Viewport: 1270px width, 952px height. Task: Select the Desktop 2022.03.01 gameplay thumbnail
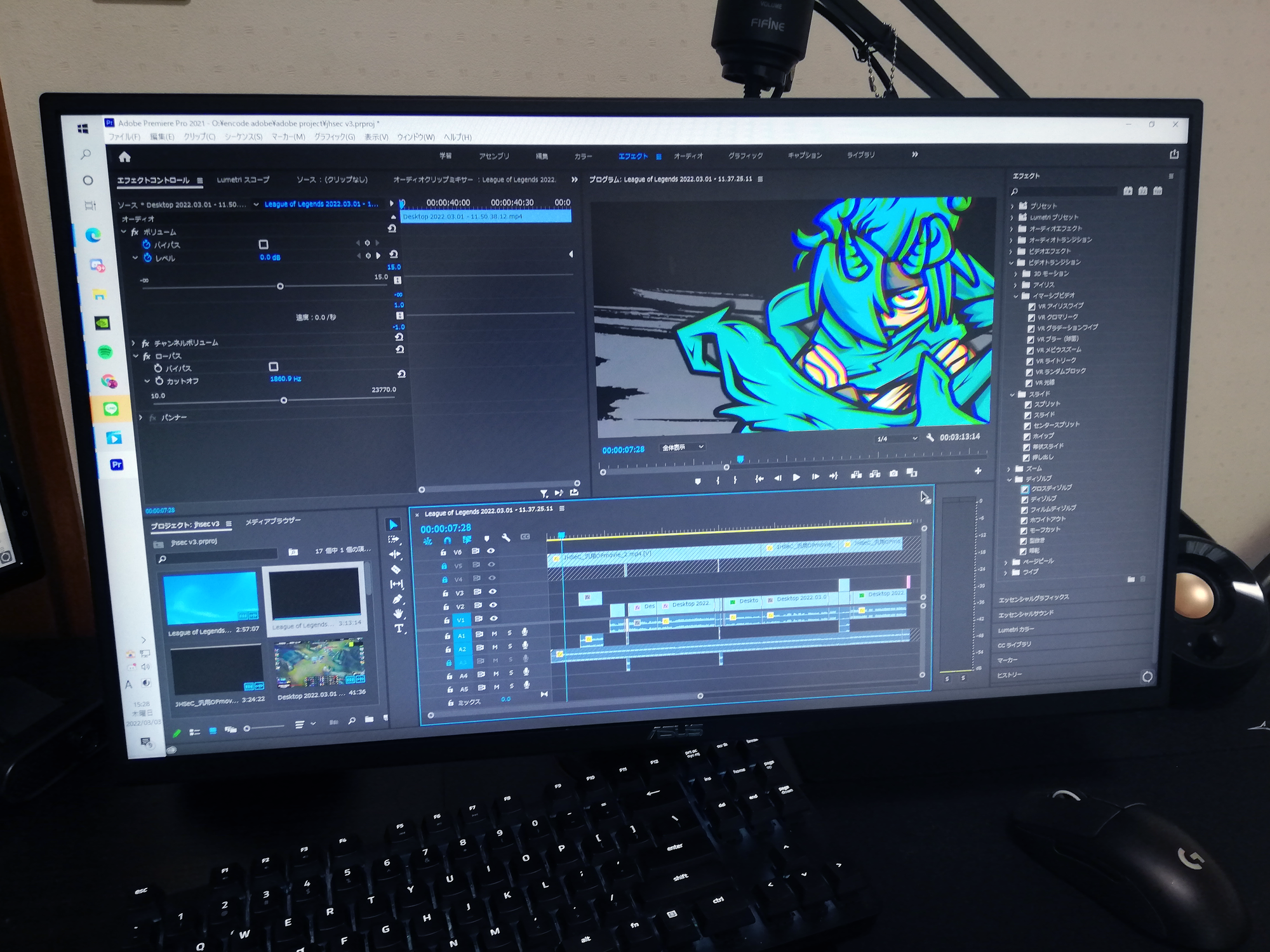319,664
